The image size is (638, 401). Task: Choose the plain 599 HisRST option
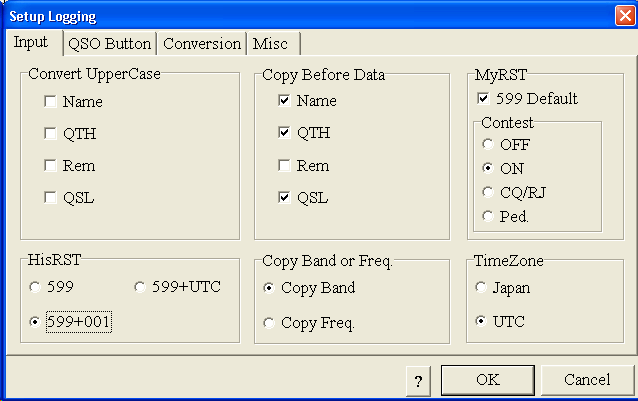point(36,288)
